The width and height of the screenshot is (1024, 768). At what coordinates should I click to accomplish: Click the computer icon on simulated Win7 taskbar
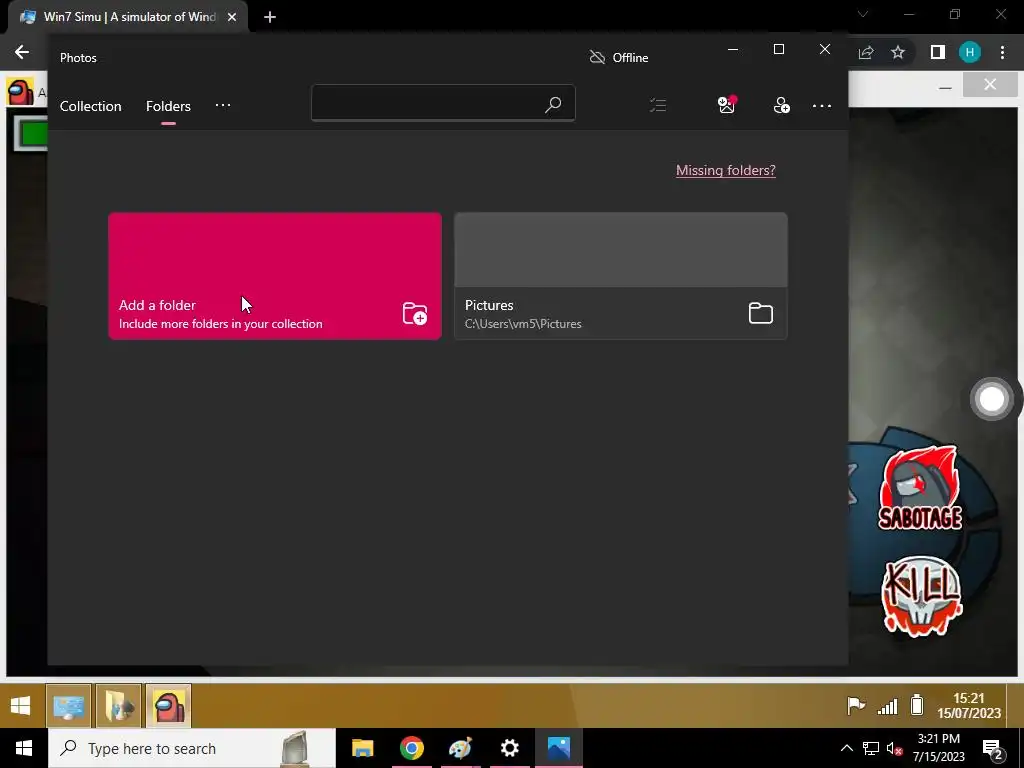(69, 706)
